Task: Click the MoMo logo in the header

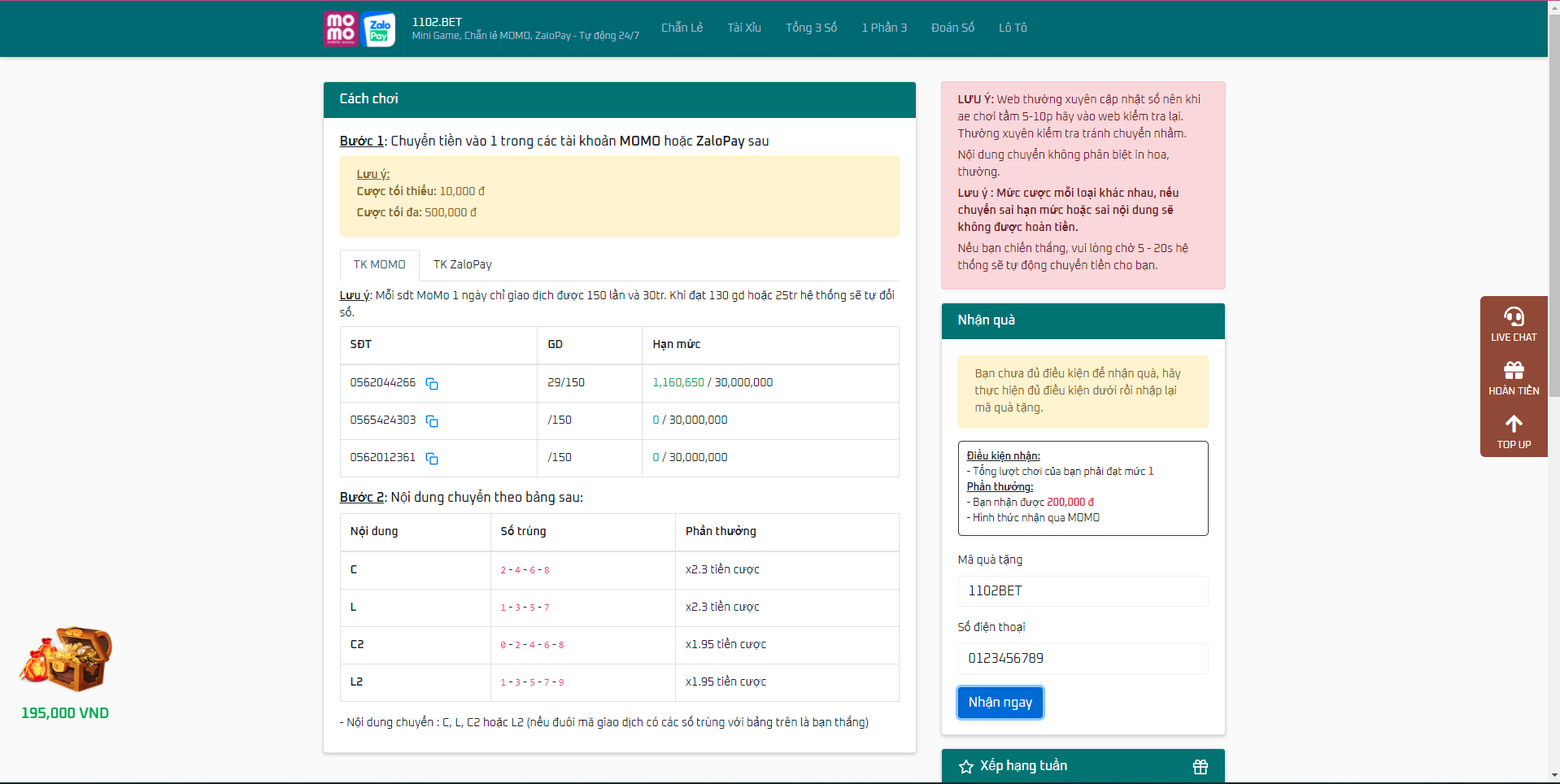Action: click(x=341, y=28)
